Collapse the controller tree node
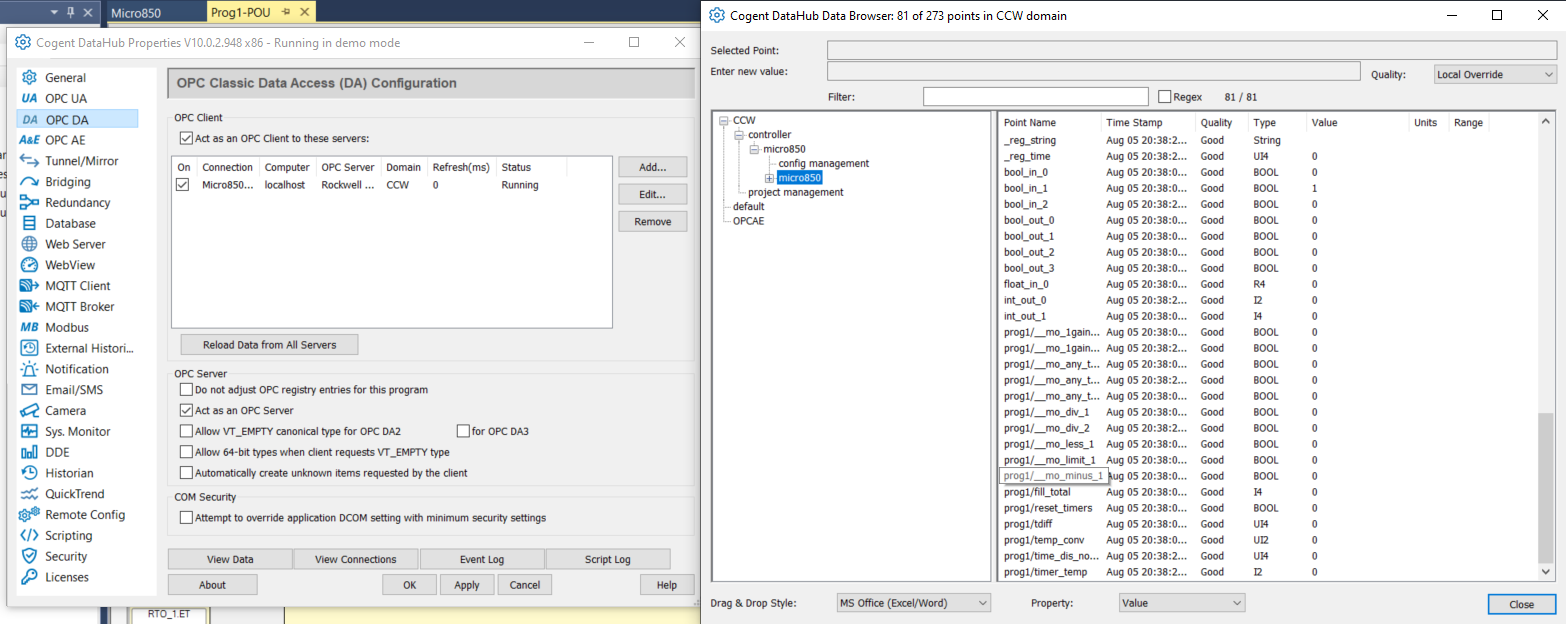The width and height of the screenshot is (1566, 624). (740, 135)
